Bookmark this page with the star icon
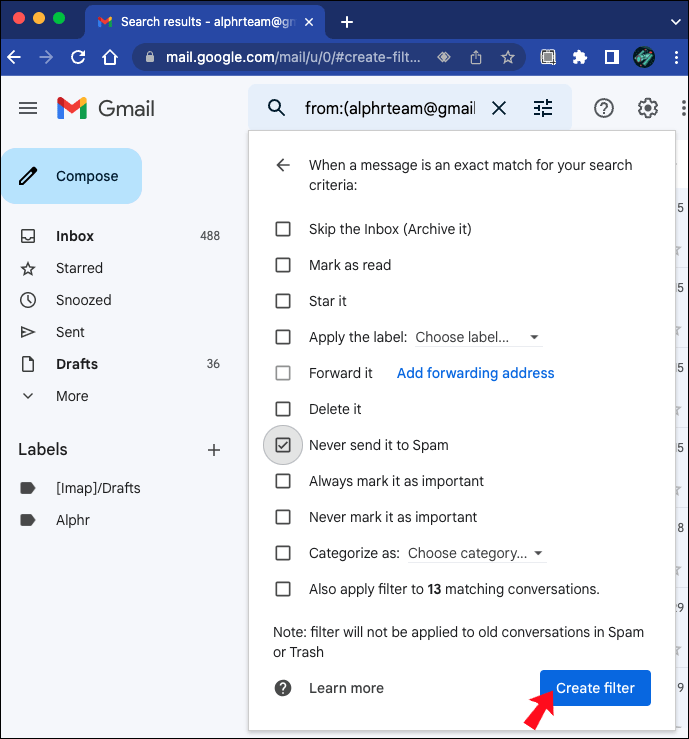Image resolution: width=689 pixels, height=739 pixels. click(508, 57)
